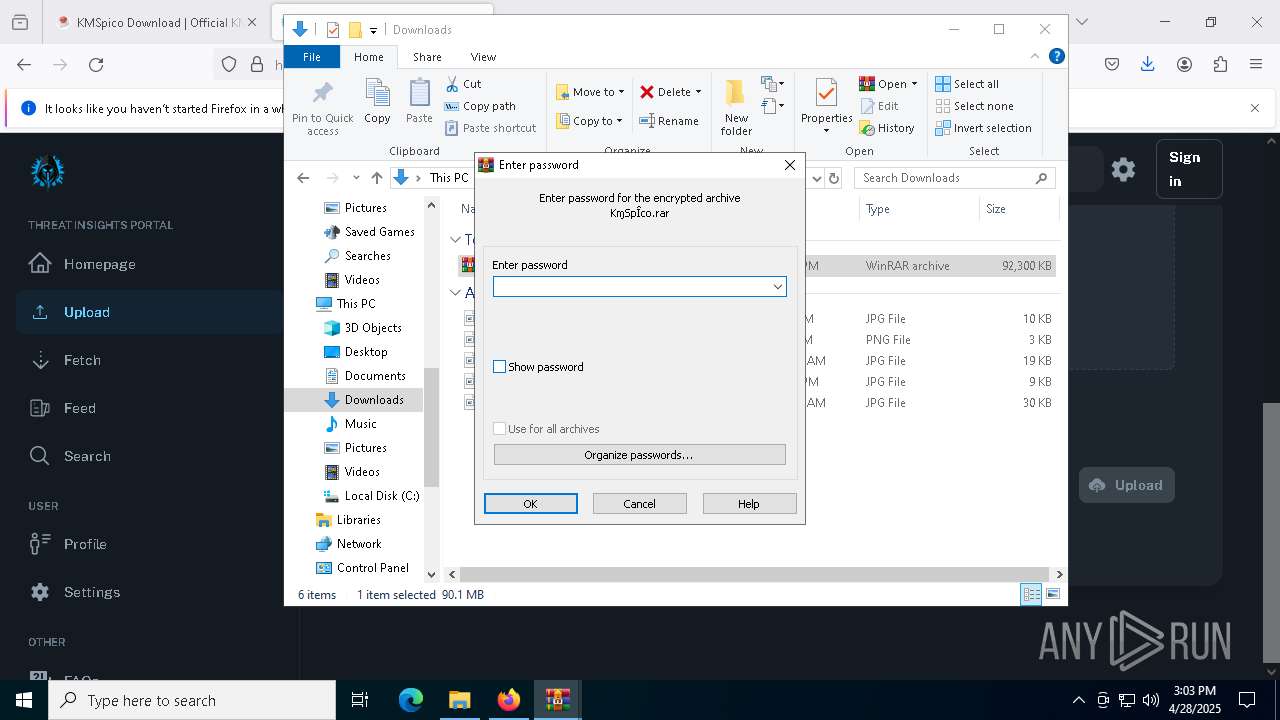
Task: Open the Firefox extensions puzzle icon
Action: [x=1220, y=65]
